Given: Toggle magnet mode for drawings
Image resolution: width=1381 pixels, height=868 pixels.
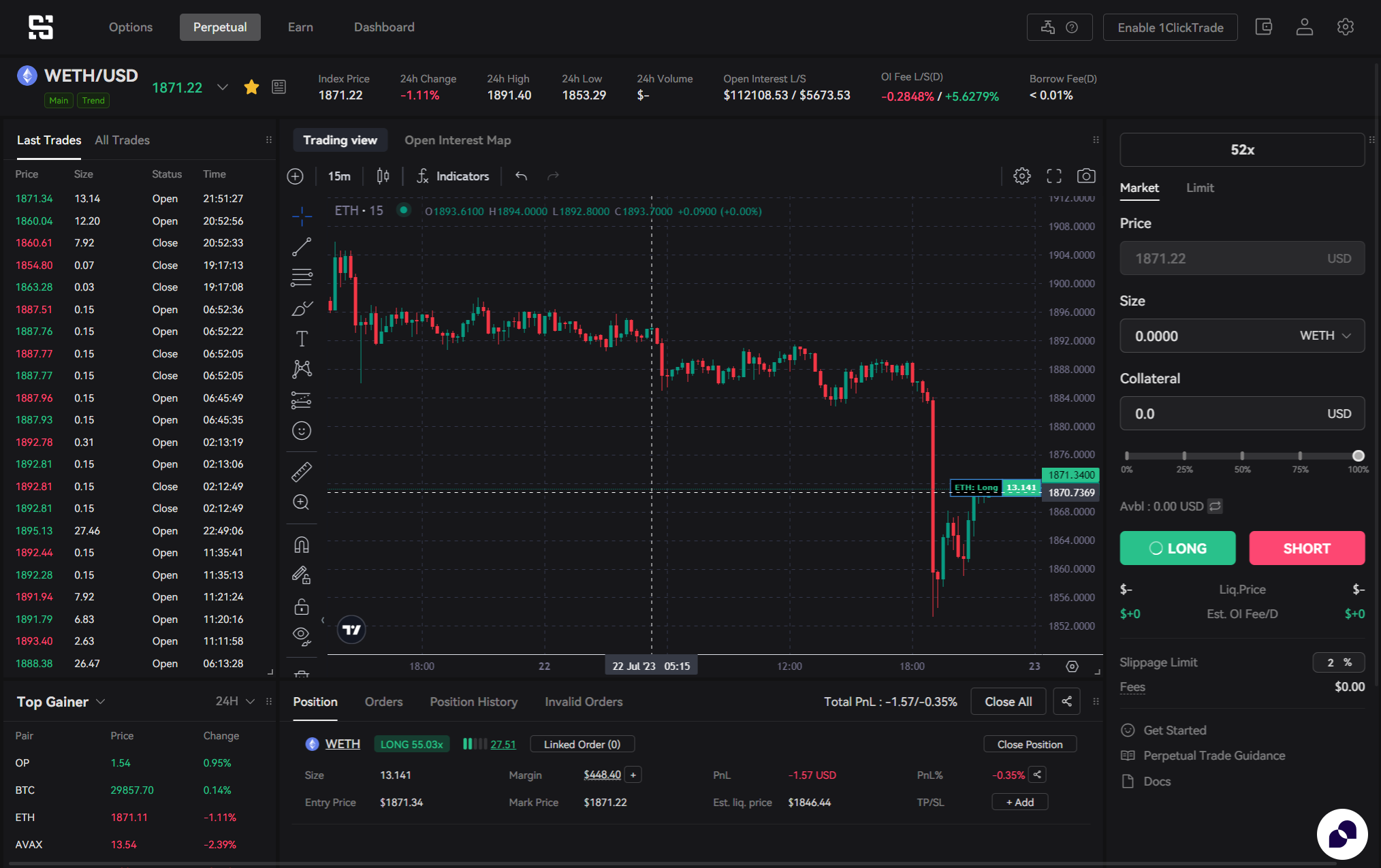Looking at the screenshot, I should (x=302, y=545).
